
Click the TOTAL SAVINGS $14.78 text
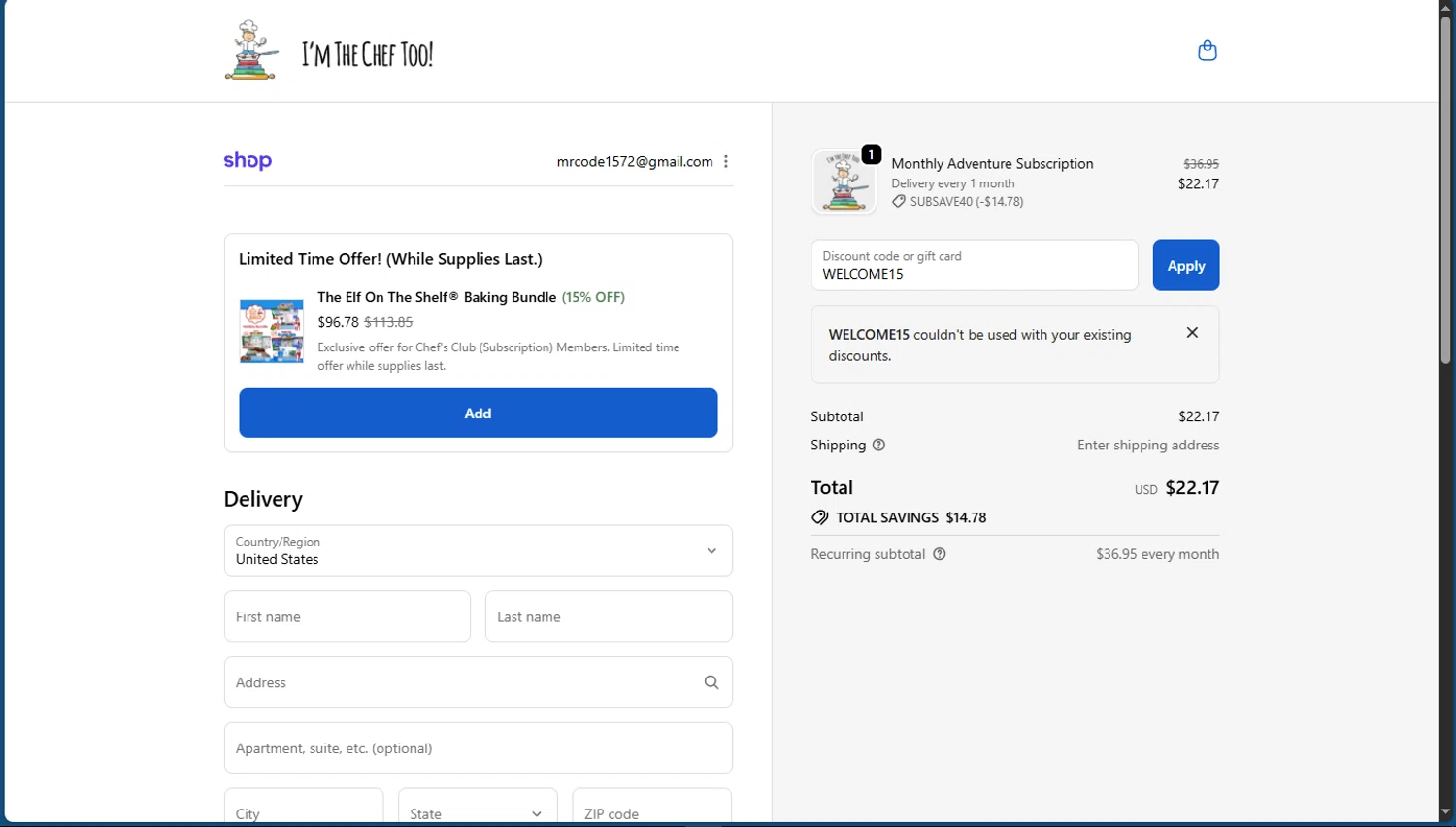911,517
